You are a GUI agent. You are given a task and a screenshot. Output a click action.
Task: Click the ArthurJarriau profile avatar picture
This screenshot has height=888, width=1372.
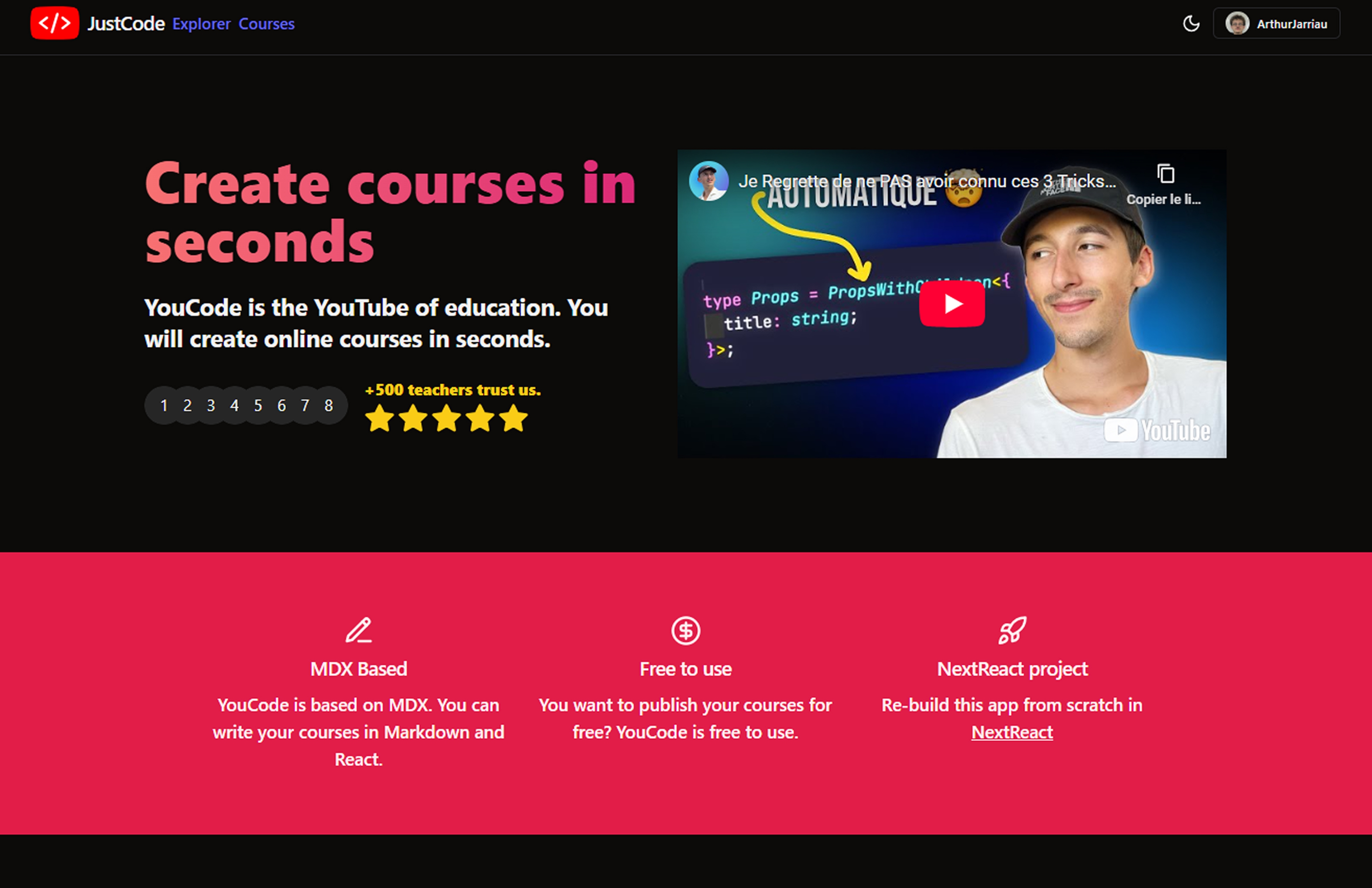click(x=1237, y=24)
